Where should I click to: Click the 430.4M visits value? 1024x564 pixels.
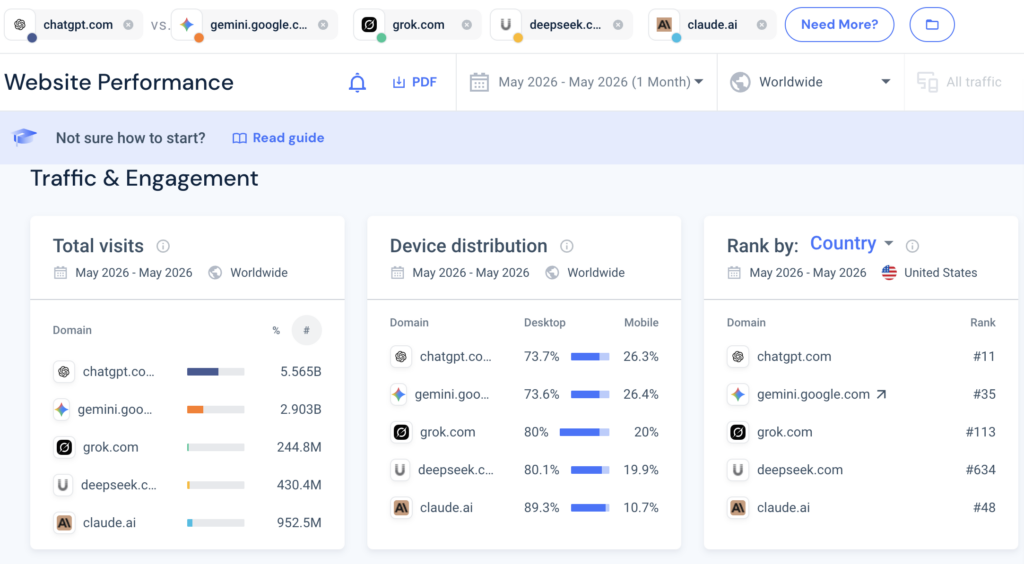point(298,485)
